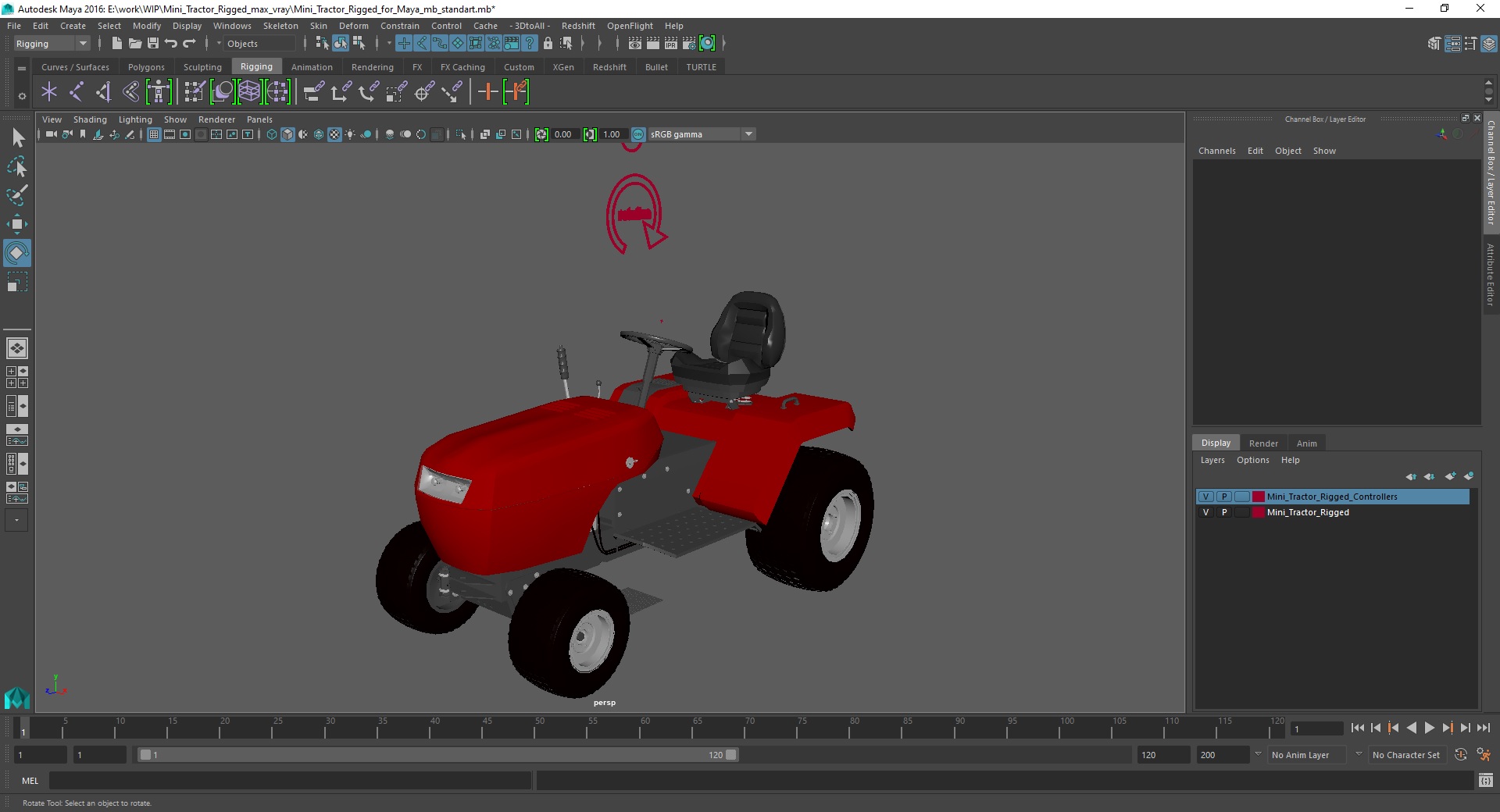Screen dimensions: 1500x812
Task: Activate the Lasso select tool
Action: 17,167
